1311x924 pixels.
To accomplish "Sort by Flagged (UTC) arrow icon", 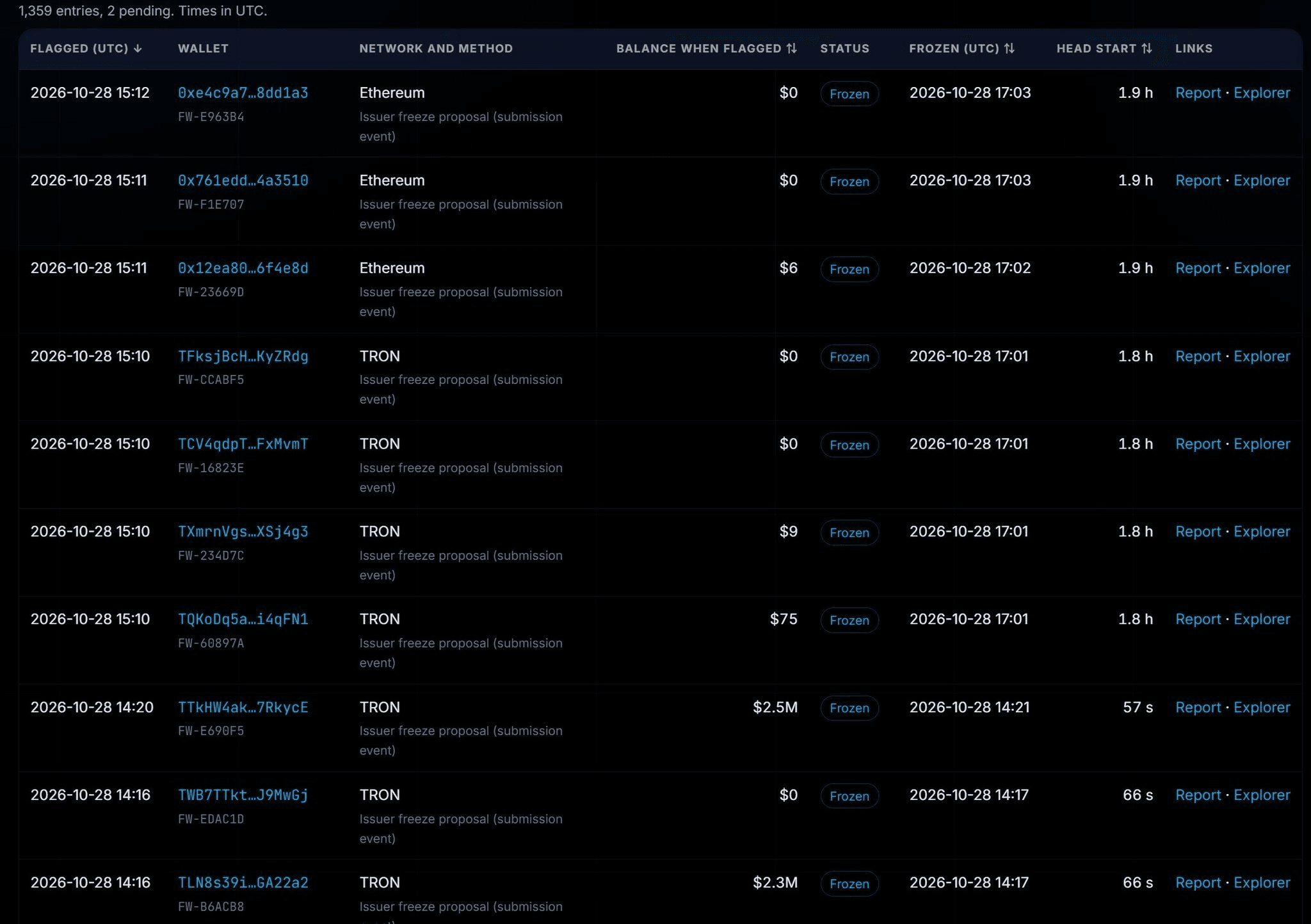I will point(138,49).
